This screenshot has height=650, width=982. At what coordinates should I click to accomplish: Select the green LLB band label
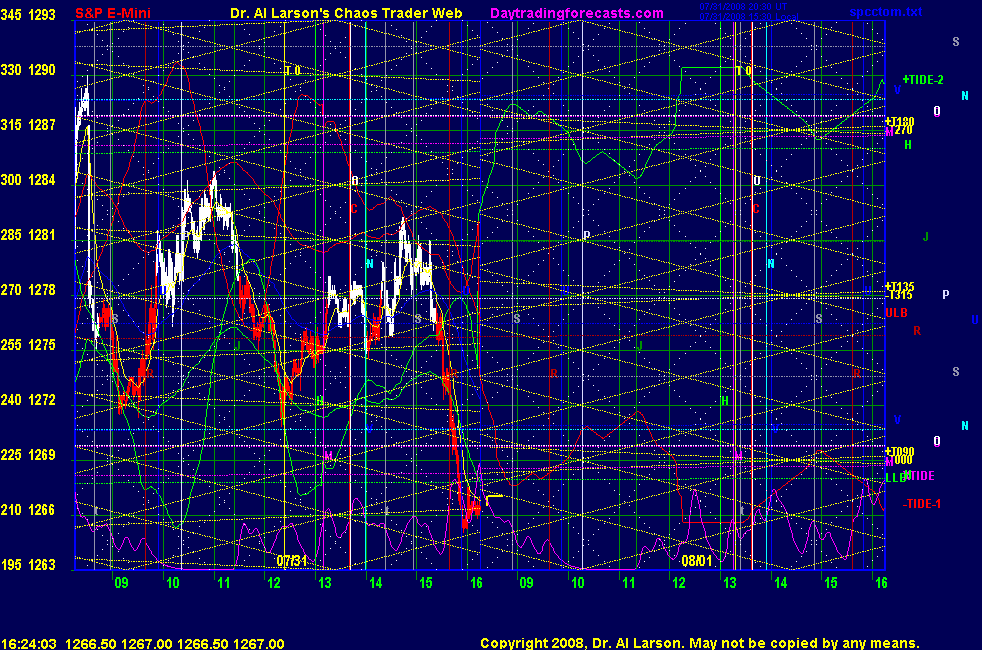pyautogui.click(x=894, y=478)
